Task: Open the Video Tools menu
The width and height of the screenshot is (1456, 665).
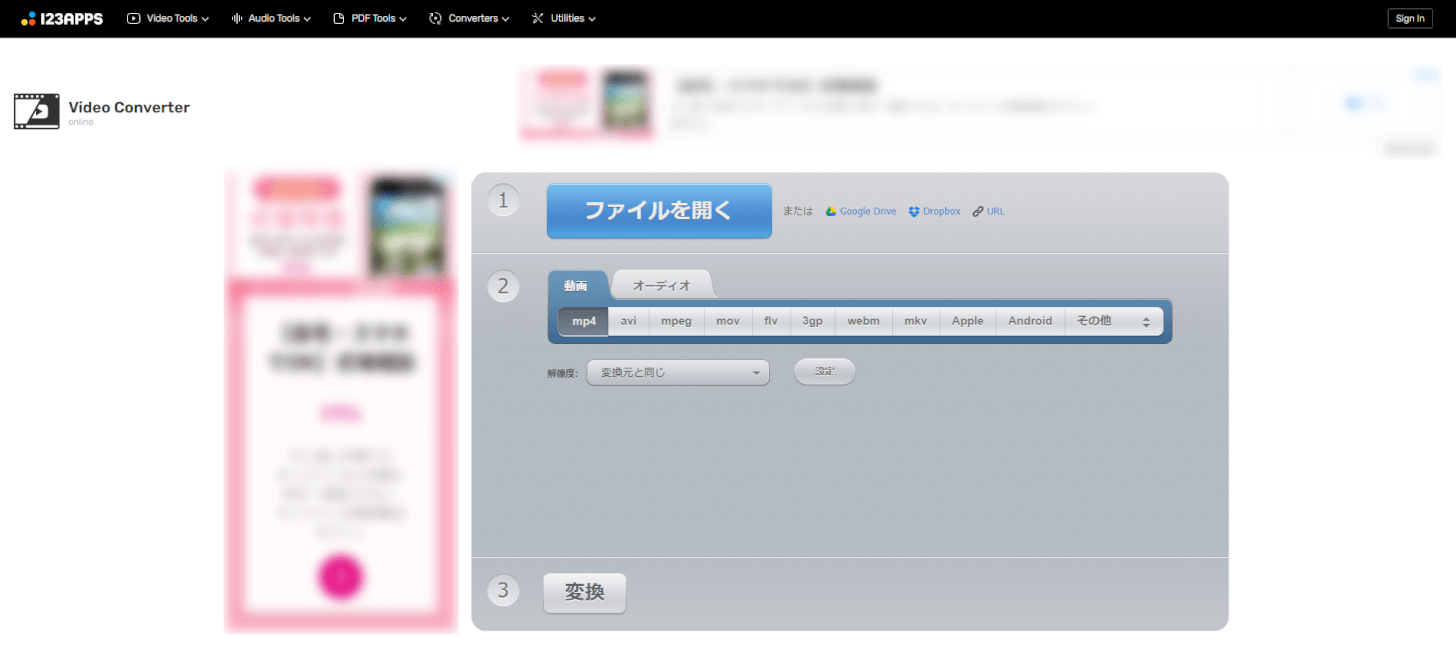Action: (x=168, y=18)
